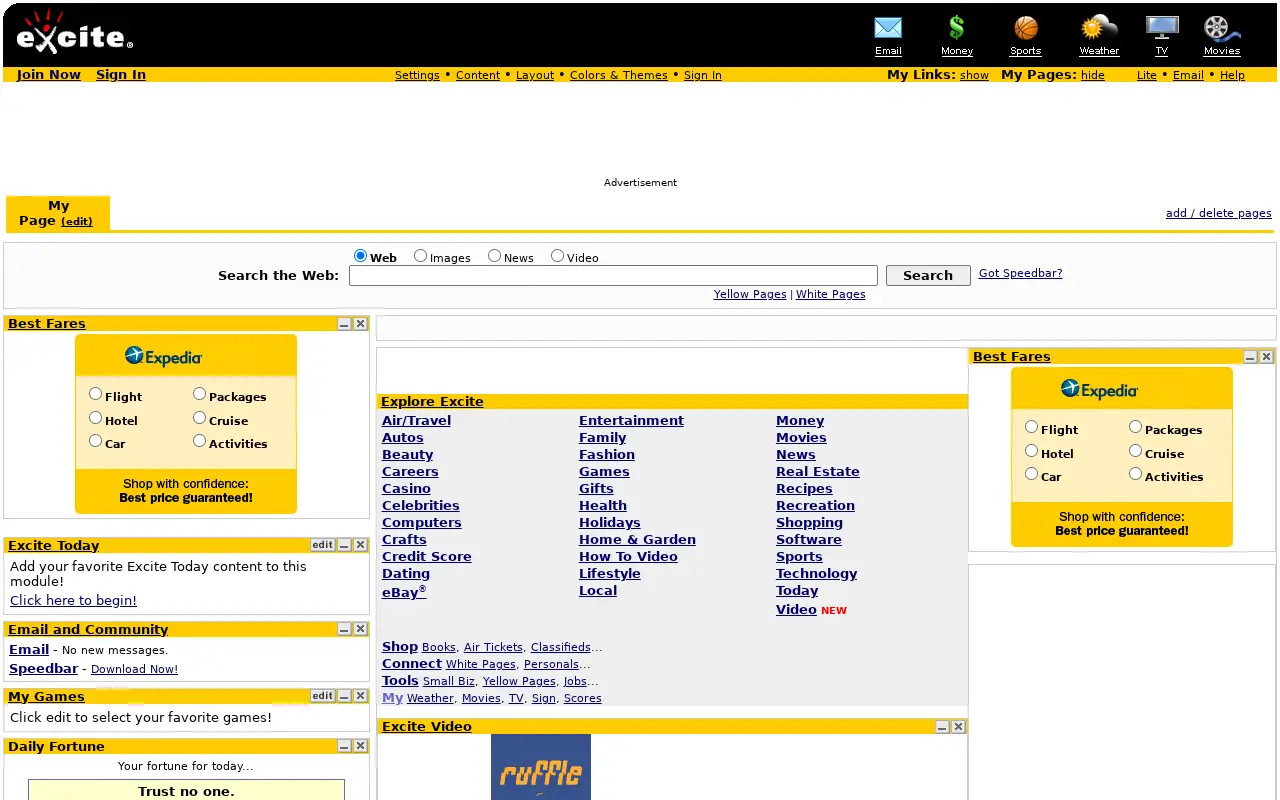Screen dimensions: 1280x800
Task: Click the Join Now link
Action: tap(49, 74)
